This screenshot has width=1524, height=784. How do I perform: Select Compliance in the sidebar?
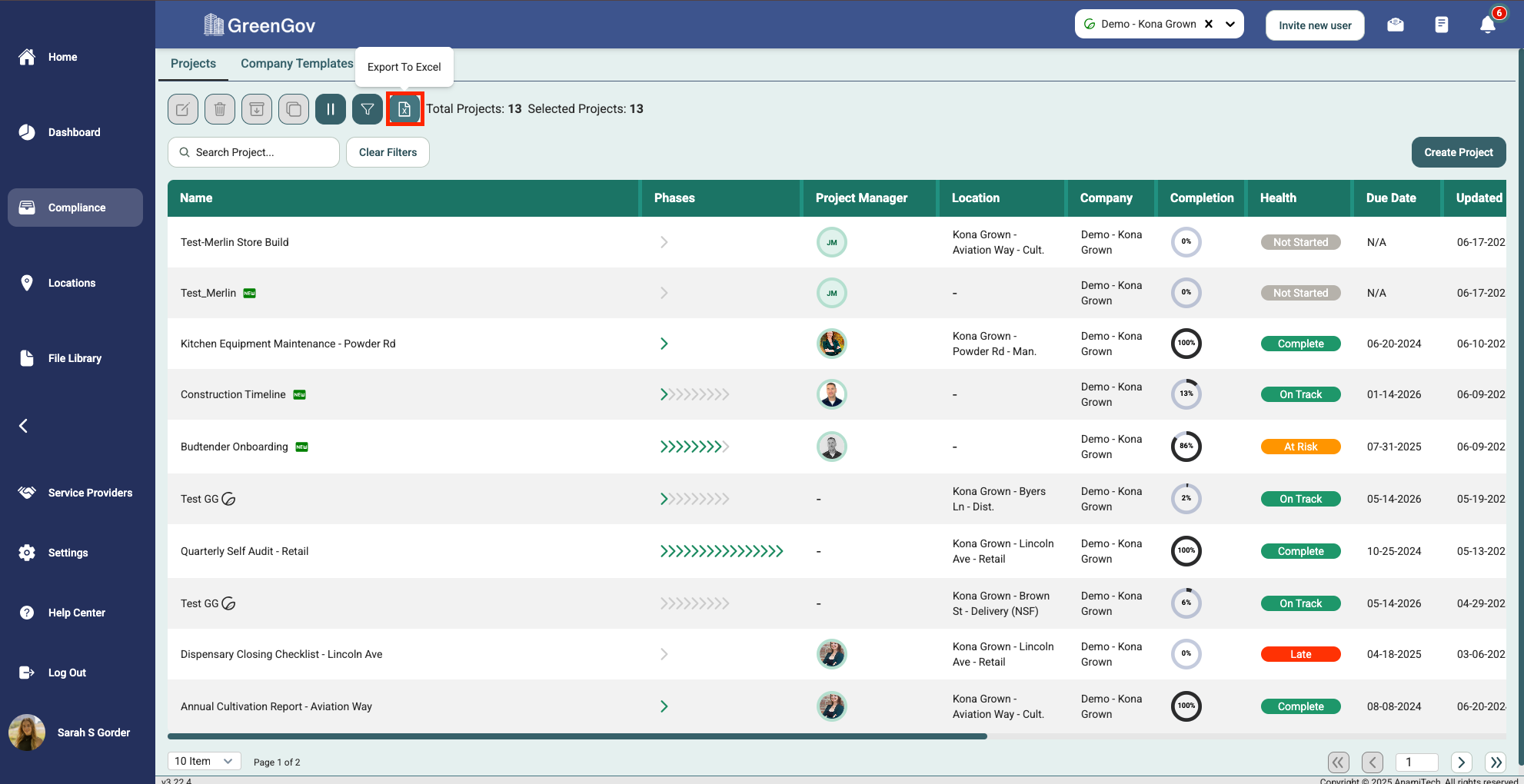pyautogui.click(x=75, y=208)
